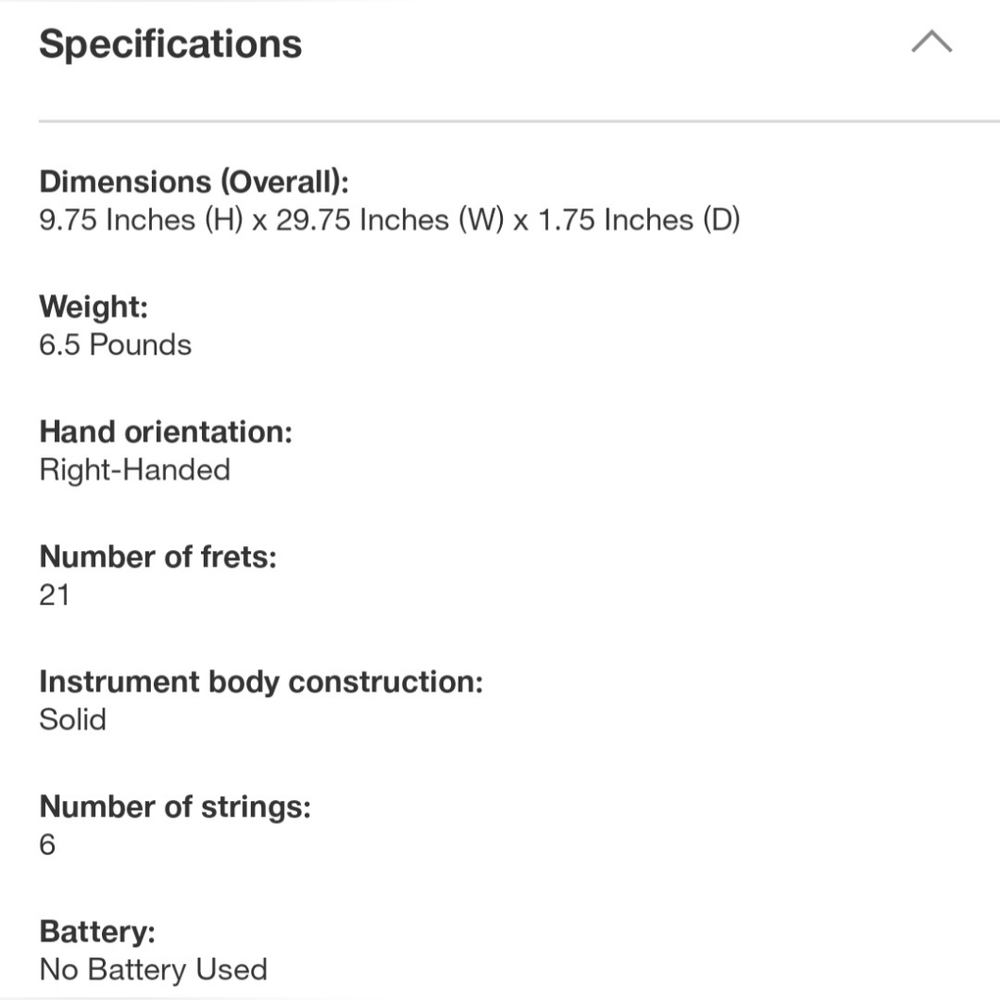Click the Hand orientation label
This screenshot has width=1000, height=1000.
pos(166,432)
